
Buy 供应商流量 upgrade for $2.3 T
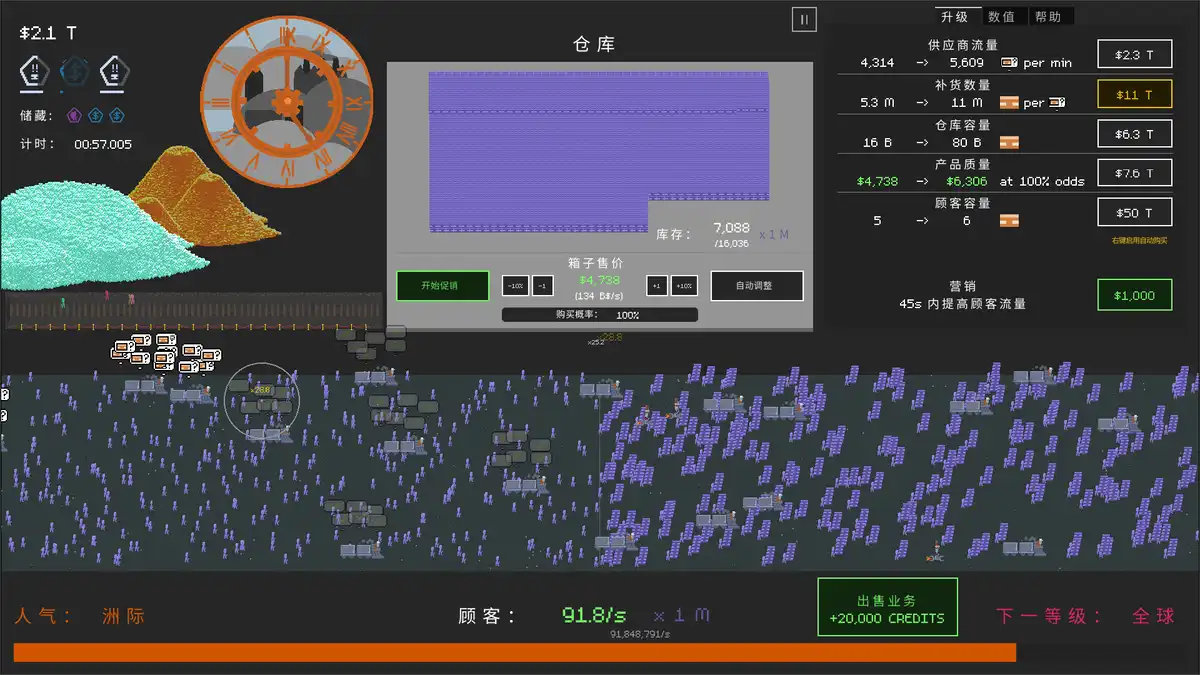pyautogui.click(x=1134, y=54)
